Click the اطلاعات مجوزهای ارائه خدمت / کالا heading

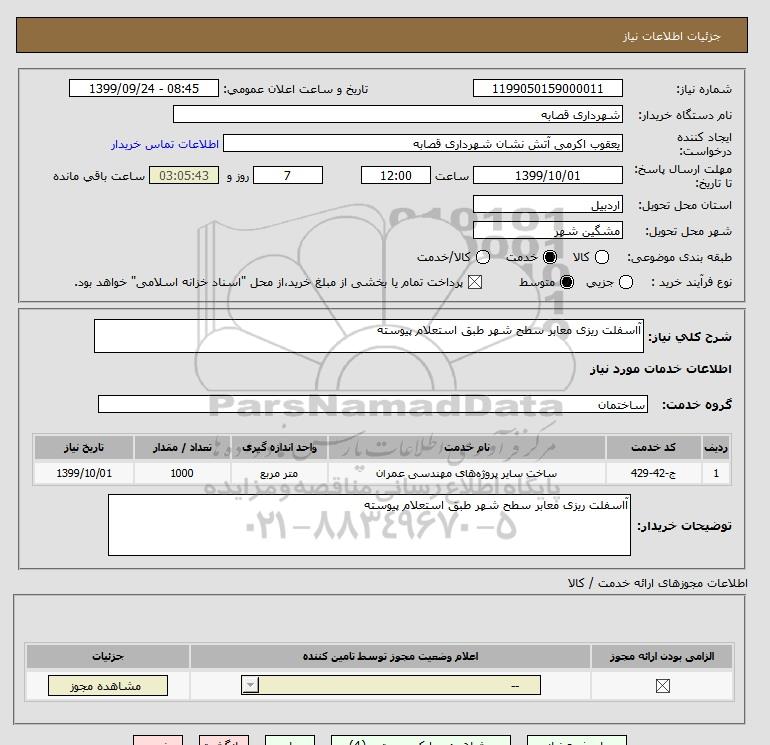[x=658, y=583]
